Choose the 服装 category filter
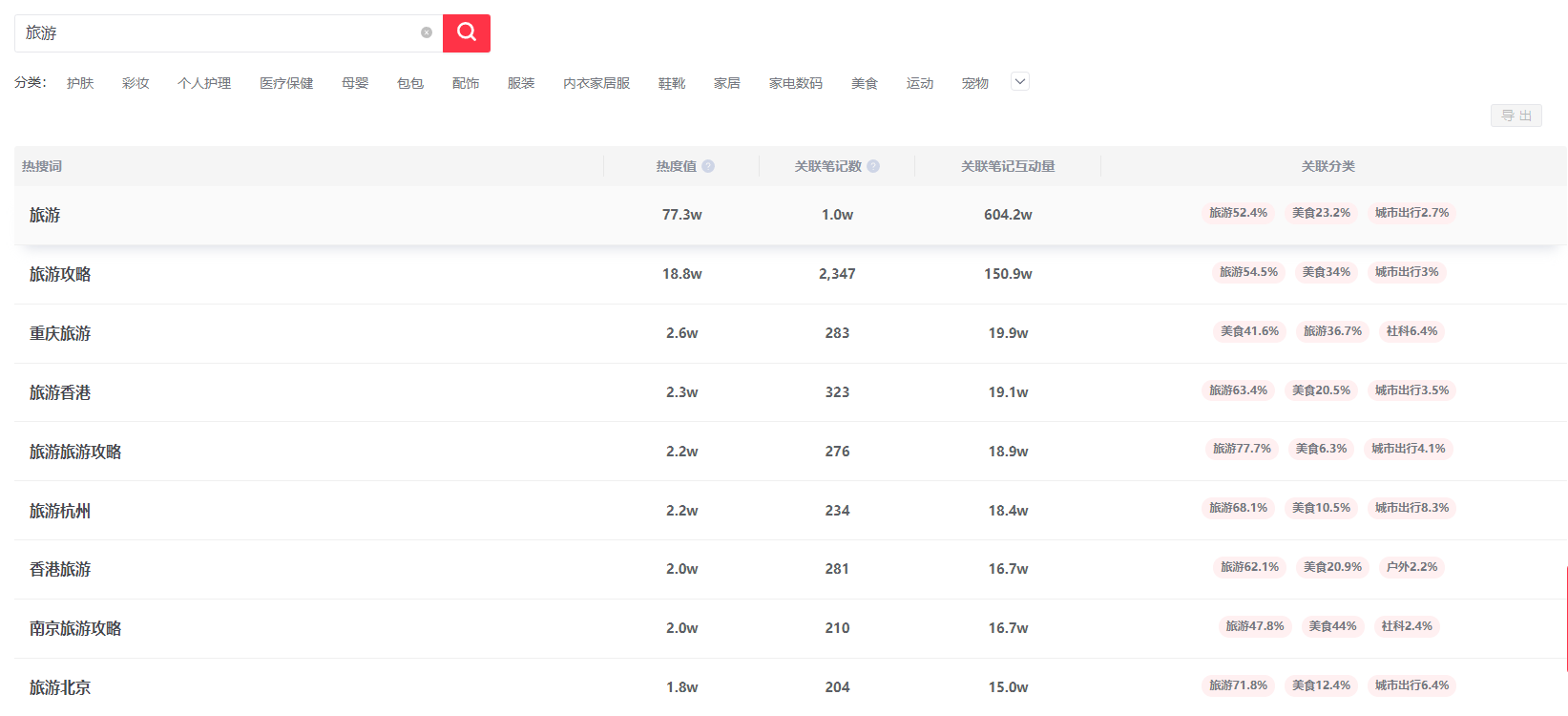Screen dimensions: 1568x716 pyautogui.click(x=521, y=83)
